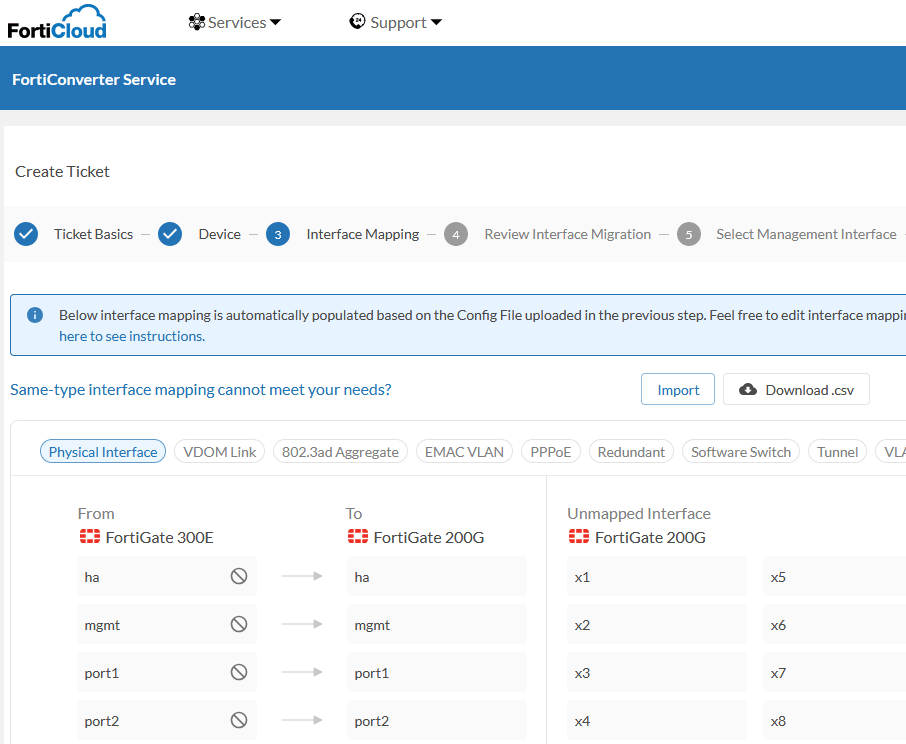Screen dimensions: 906x744
Task: Click the unmap icon on the mgmt row
Action: (x=239, y=624)
